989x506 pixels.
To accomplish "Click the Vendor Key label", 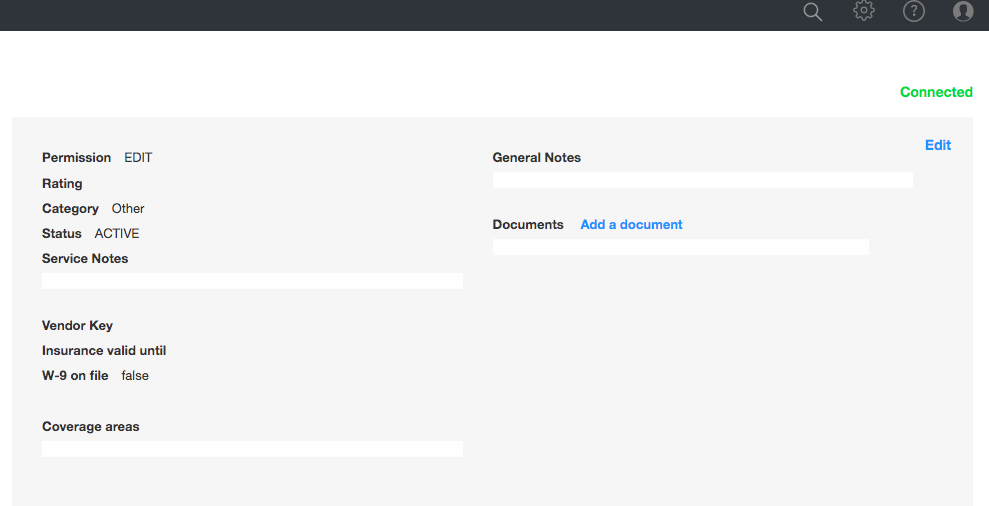I will click(x=77, y=326).
